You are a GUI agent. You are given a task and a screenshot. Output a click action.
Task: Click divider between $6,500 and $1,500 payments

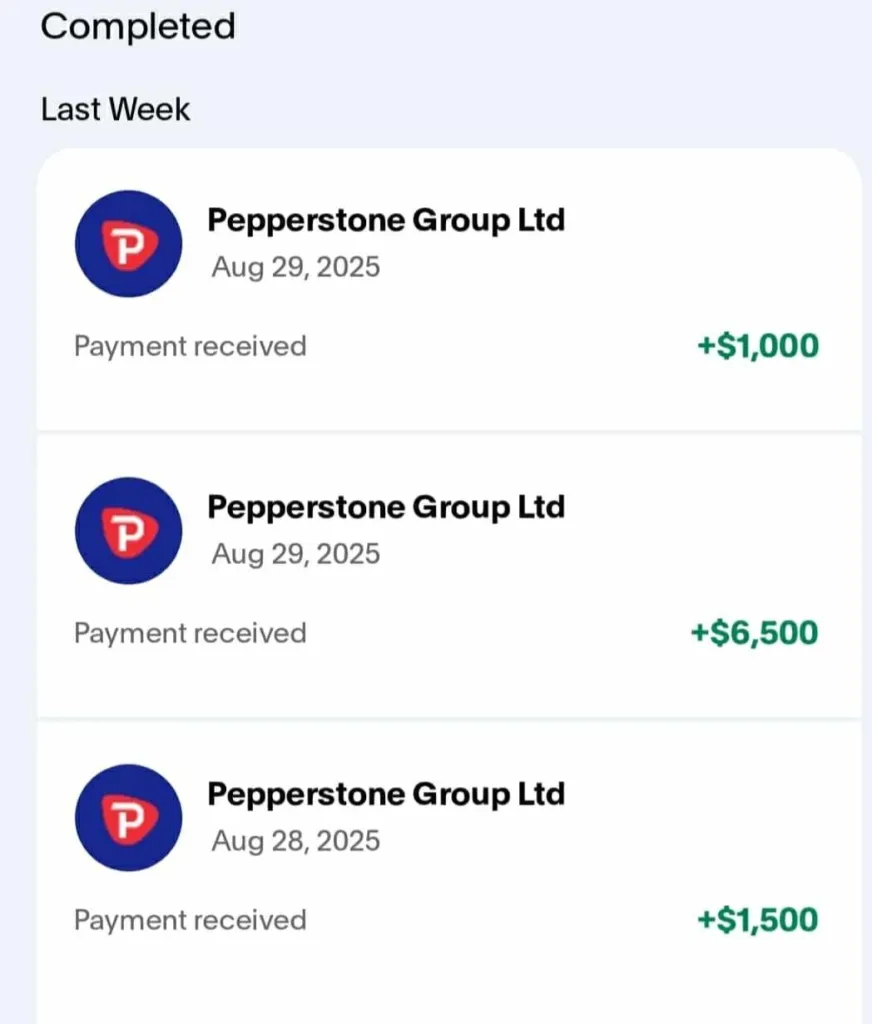pyautogui.click(x=449, y=719)
